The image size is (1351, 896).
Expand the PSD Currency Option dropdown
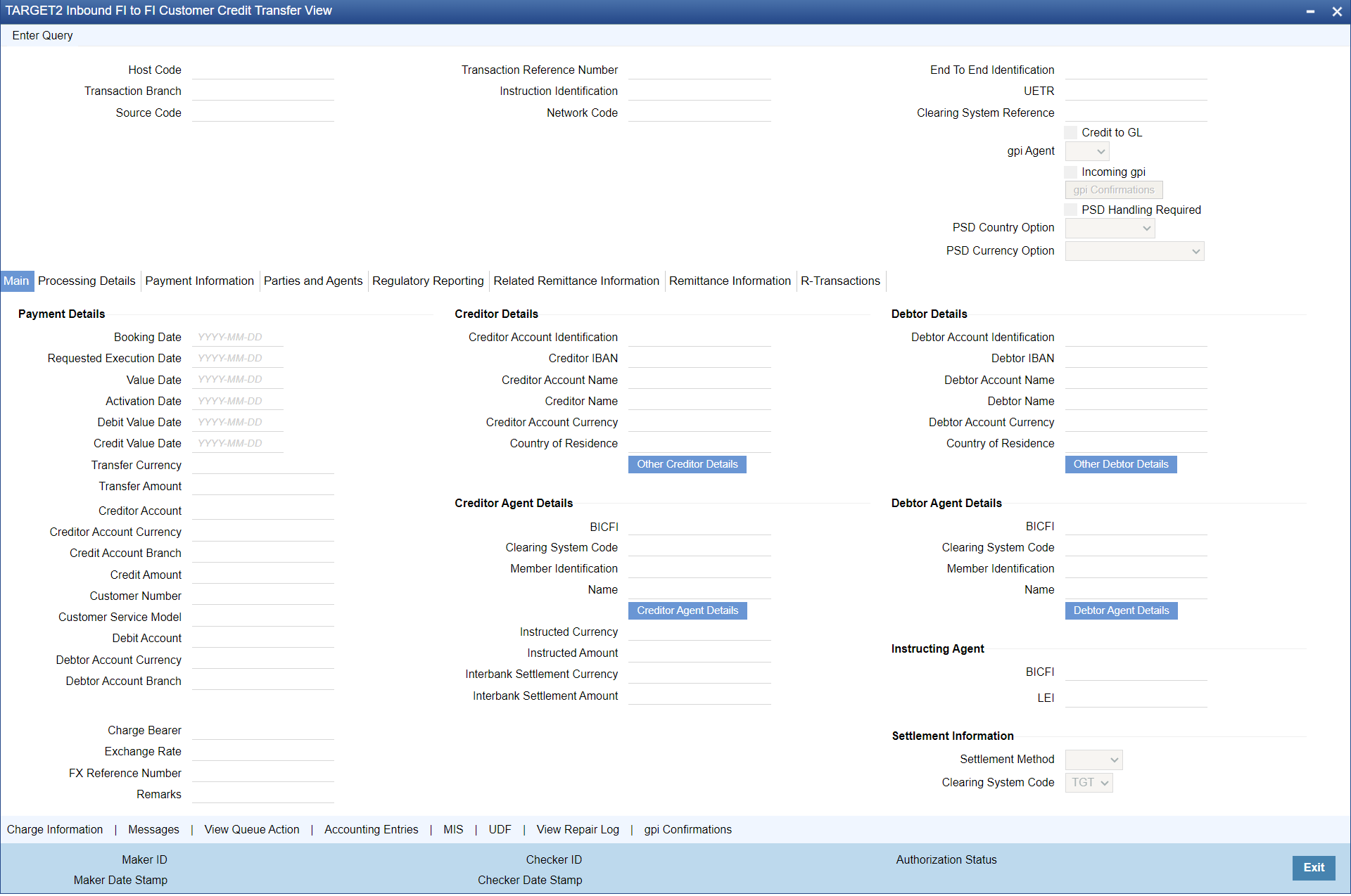(x=1134, y=251)
